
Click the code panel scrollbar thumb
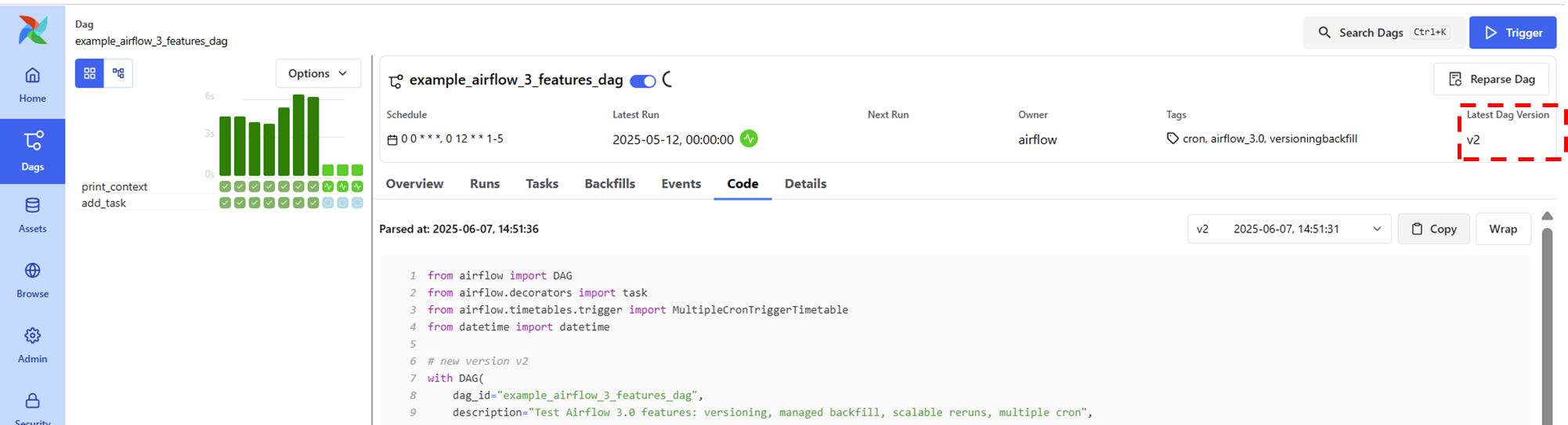pos(1547,325)
